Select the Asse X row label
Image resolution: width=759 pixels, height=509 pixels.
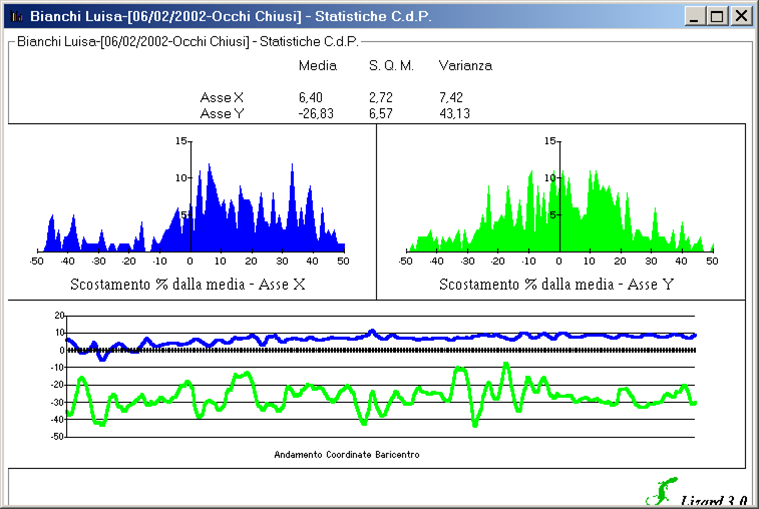pyautogui.click(x=222, y=98)
